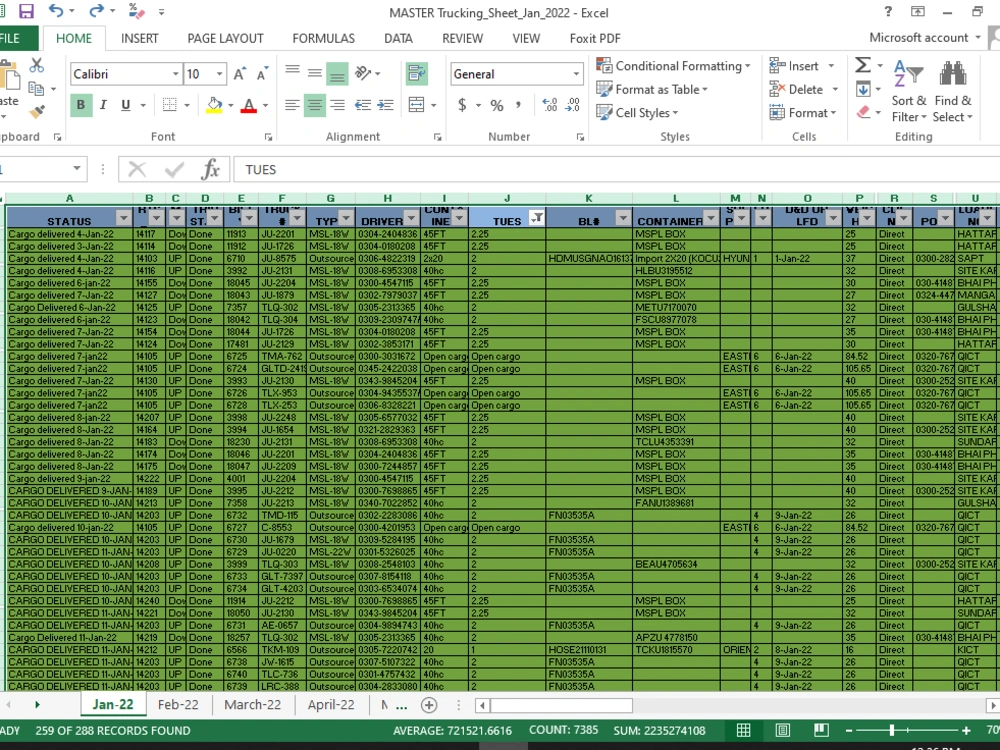Image resolution: width=1000 pixels, height=750 pixels.
Task: Delete cells button
Action: point(797,89)
